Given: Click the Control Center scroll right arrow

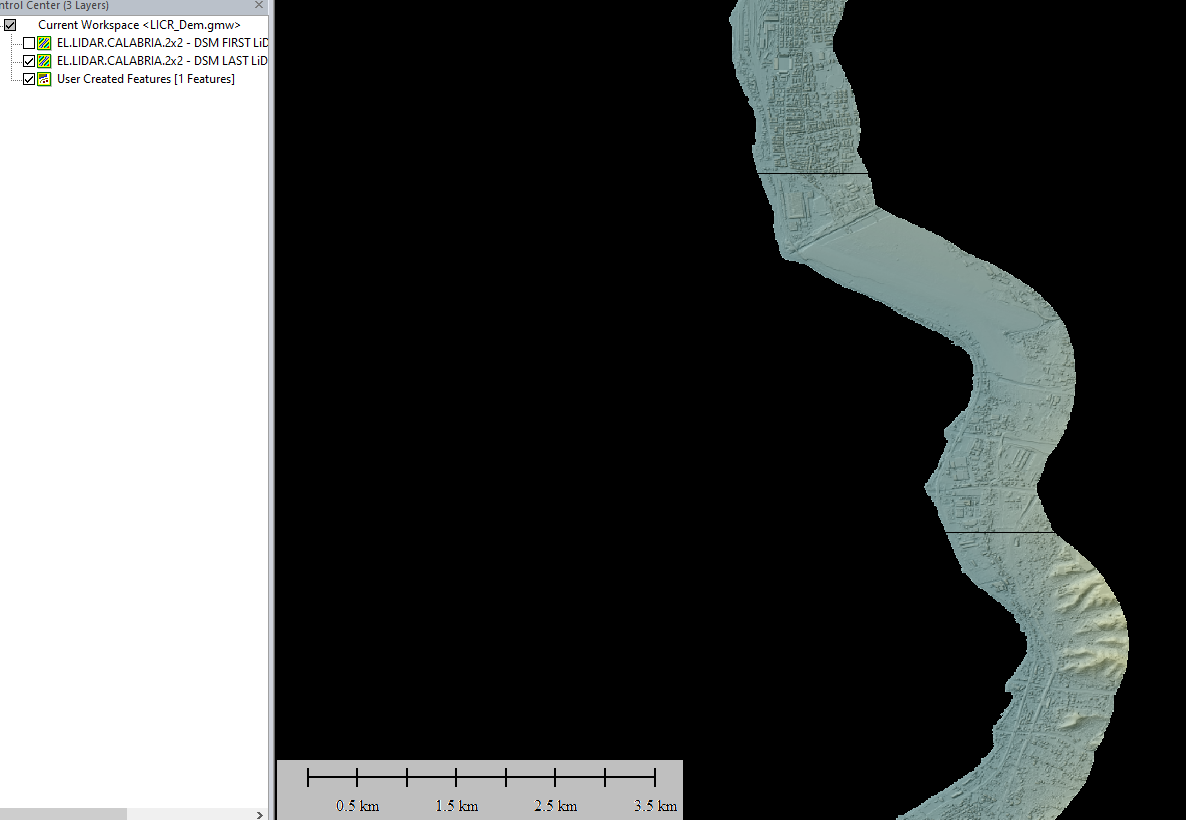Looking at the screenshot, I should pos(260,814).
